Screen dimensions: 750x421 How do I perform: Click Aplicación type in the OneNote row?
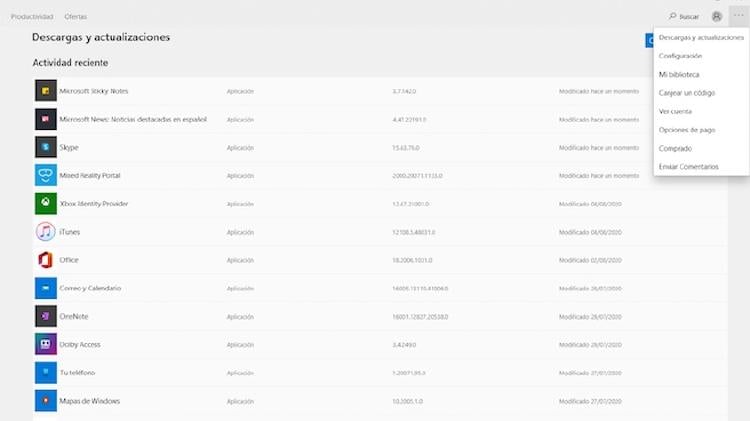pos(240,317)
